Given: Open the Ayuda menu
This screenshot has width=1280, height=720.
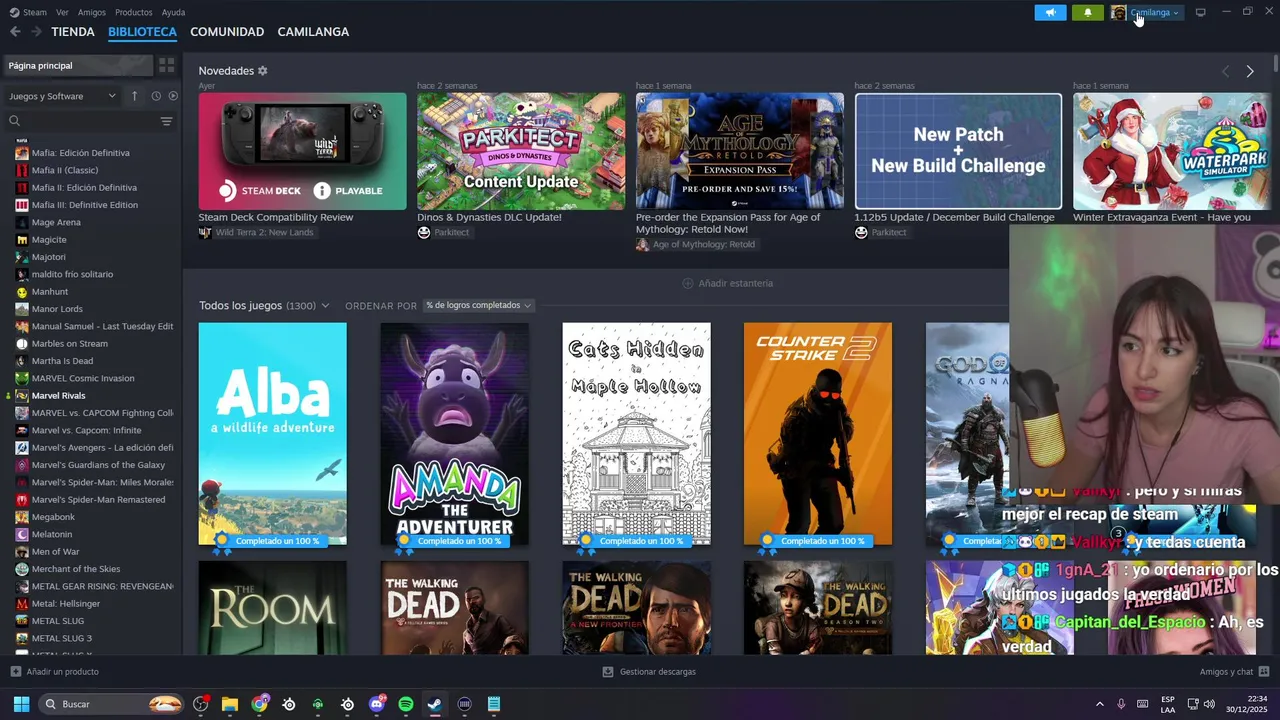Looking at the screenshot, I should pos(173,12).
